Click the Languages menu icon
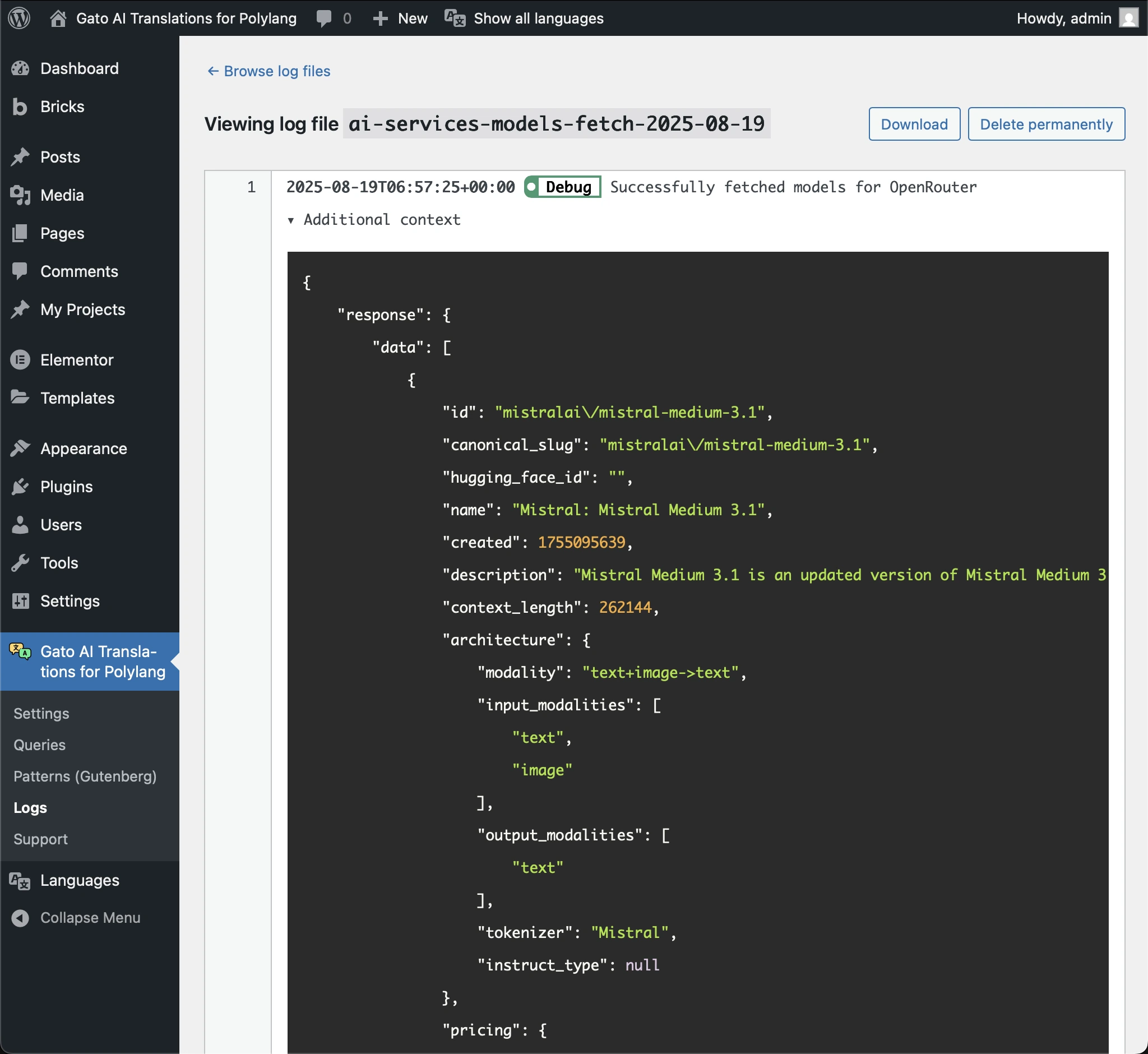The height and width of the screenshot is (1054, 1148). click(x=20, y=881)
